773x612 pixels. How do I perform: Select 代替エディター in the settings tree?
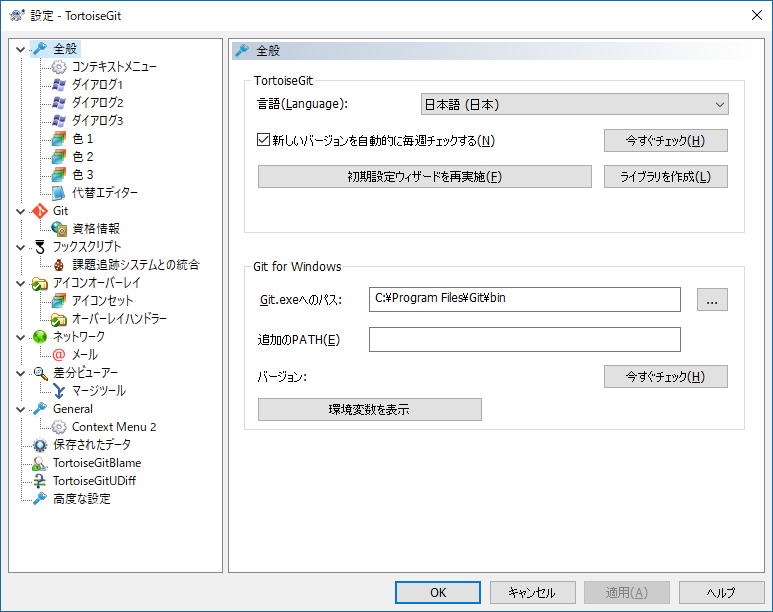[x=105, y=193]
